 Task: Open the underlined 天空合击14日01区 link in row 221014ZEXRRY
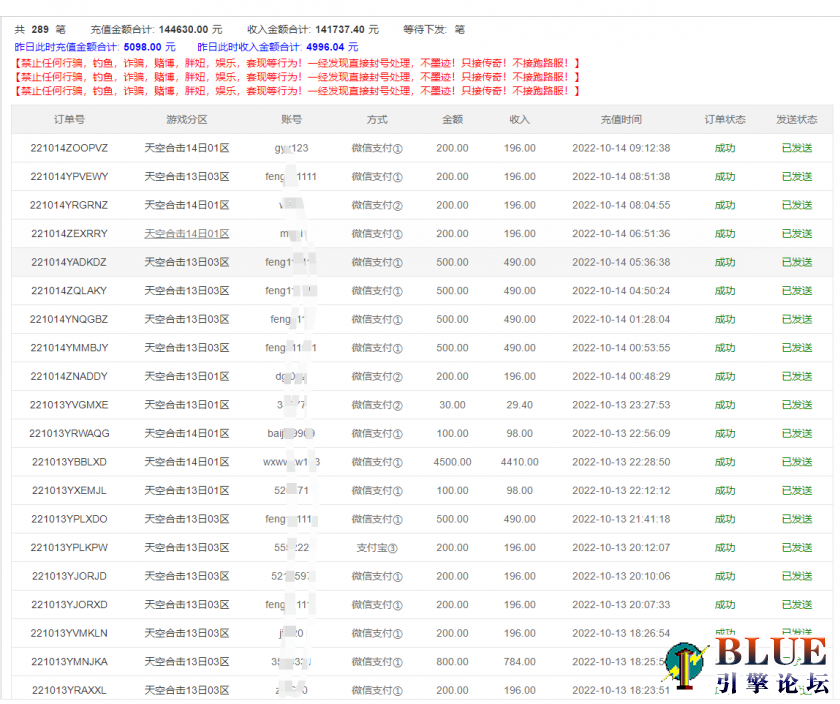[186, 234]
